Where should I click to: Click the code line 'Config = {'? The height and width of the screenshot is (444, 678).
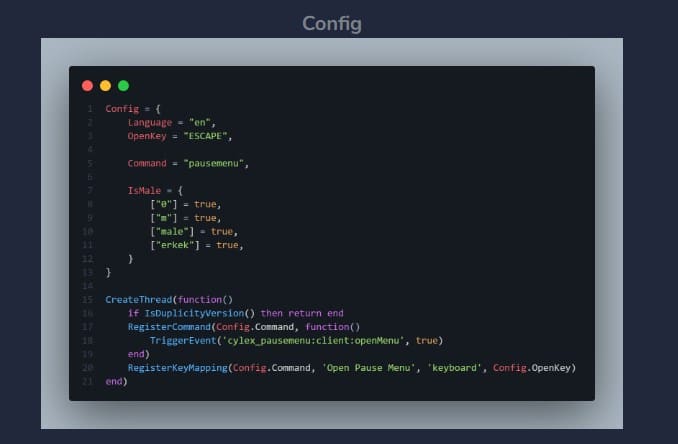point(133,109)
